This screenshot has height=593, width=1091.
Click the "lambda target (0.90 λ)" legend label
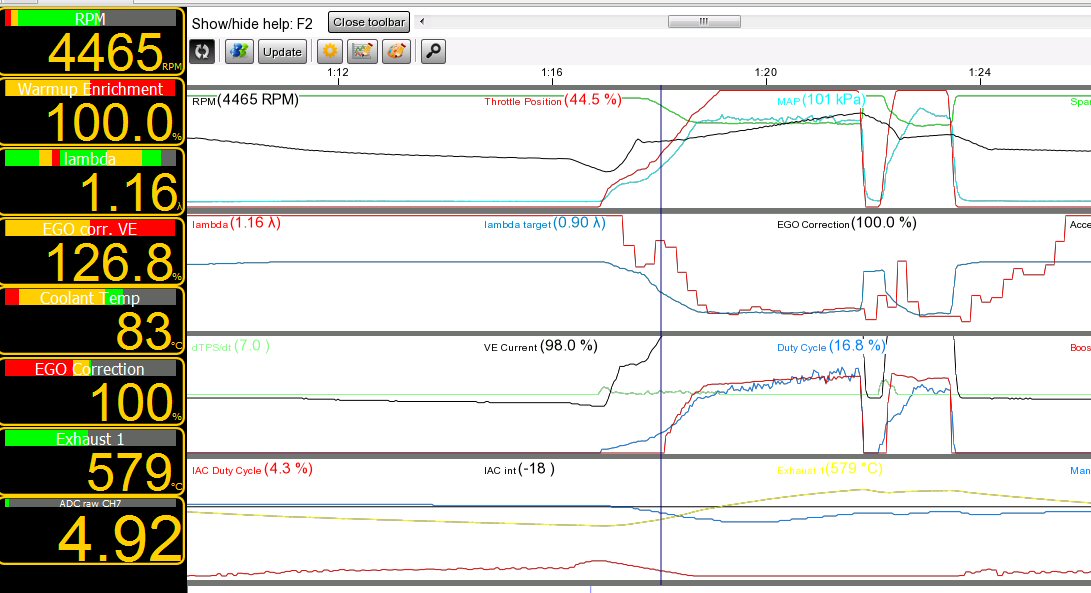(x=545, y=223)
